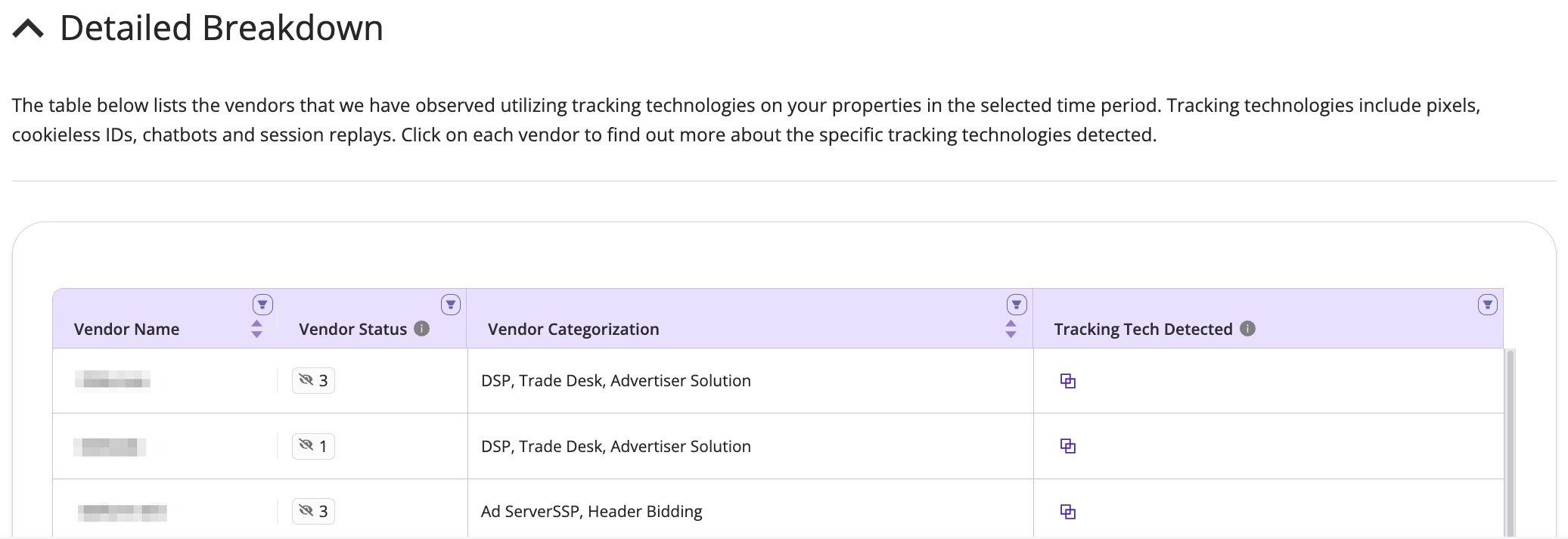Open the Vendor Name column filter
Viewport: 1568px width, 539px height.
[x=262, y=305]
